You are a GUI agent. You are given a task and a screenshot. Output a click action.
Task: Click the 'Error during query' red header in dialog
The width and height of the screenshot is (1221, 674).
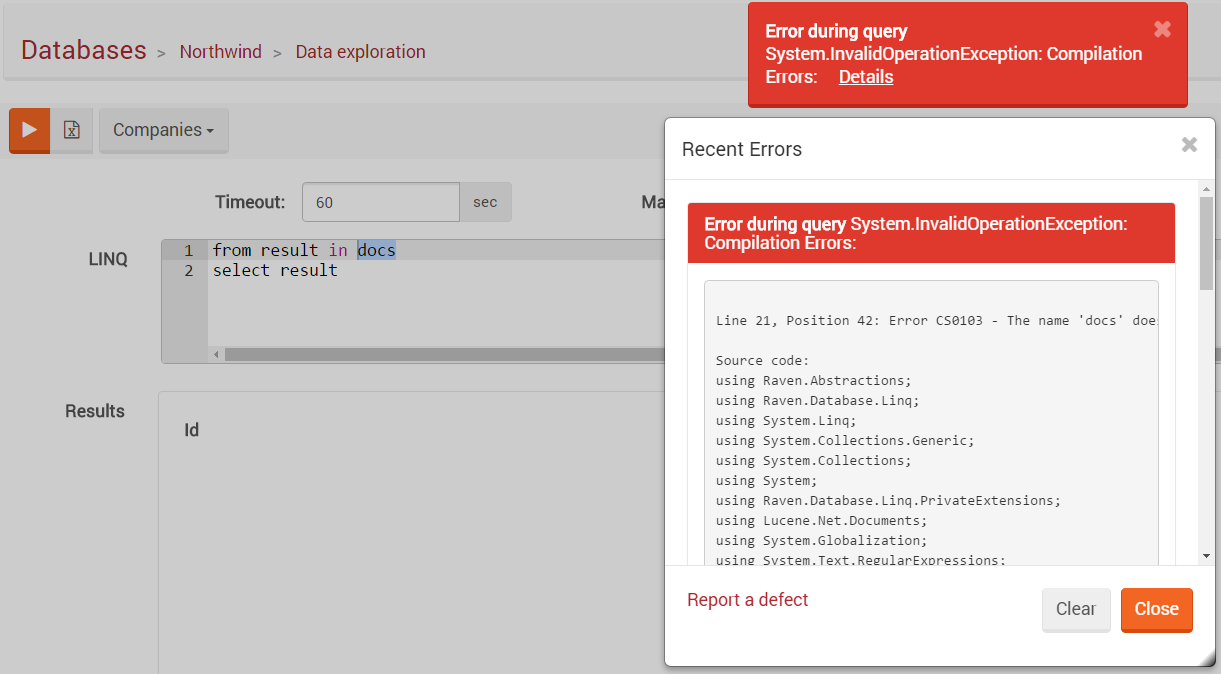pyautogui.click(x=931, y=233)
